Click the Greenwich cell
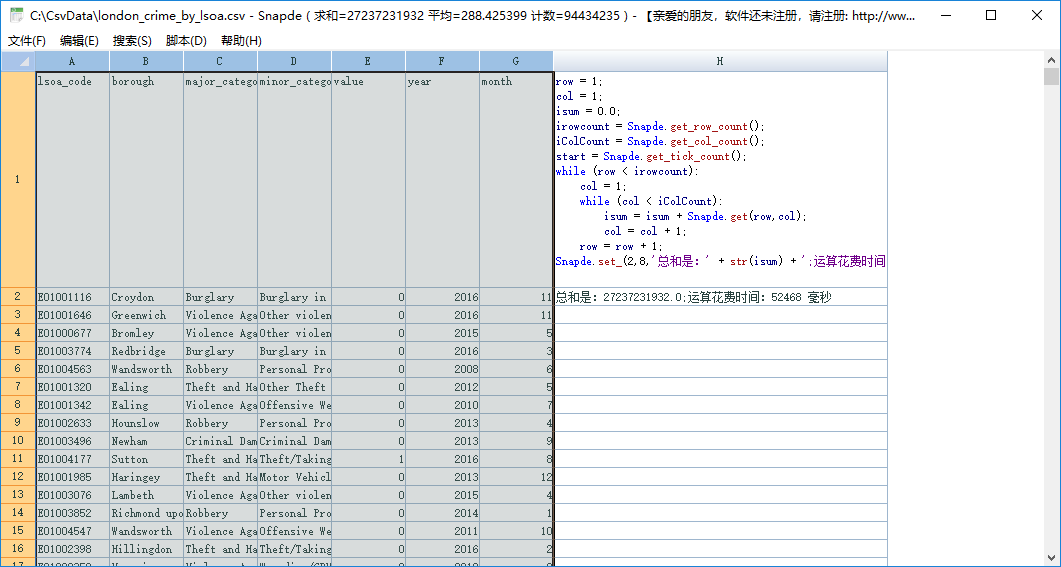1061x567 pixels. [146, 315]
